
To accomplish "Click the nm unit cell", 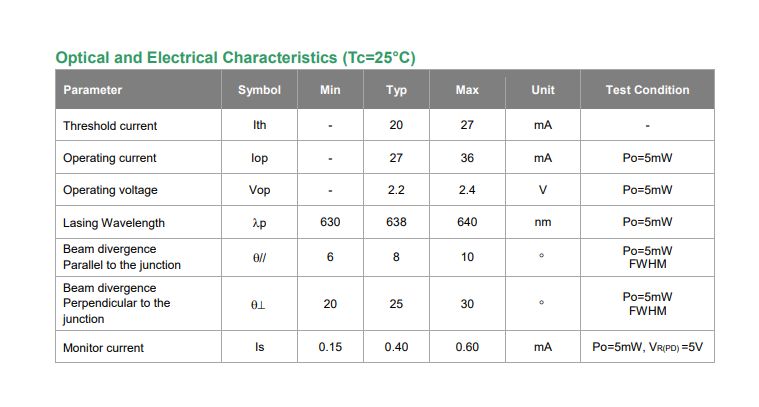I will 543,223.
